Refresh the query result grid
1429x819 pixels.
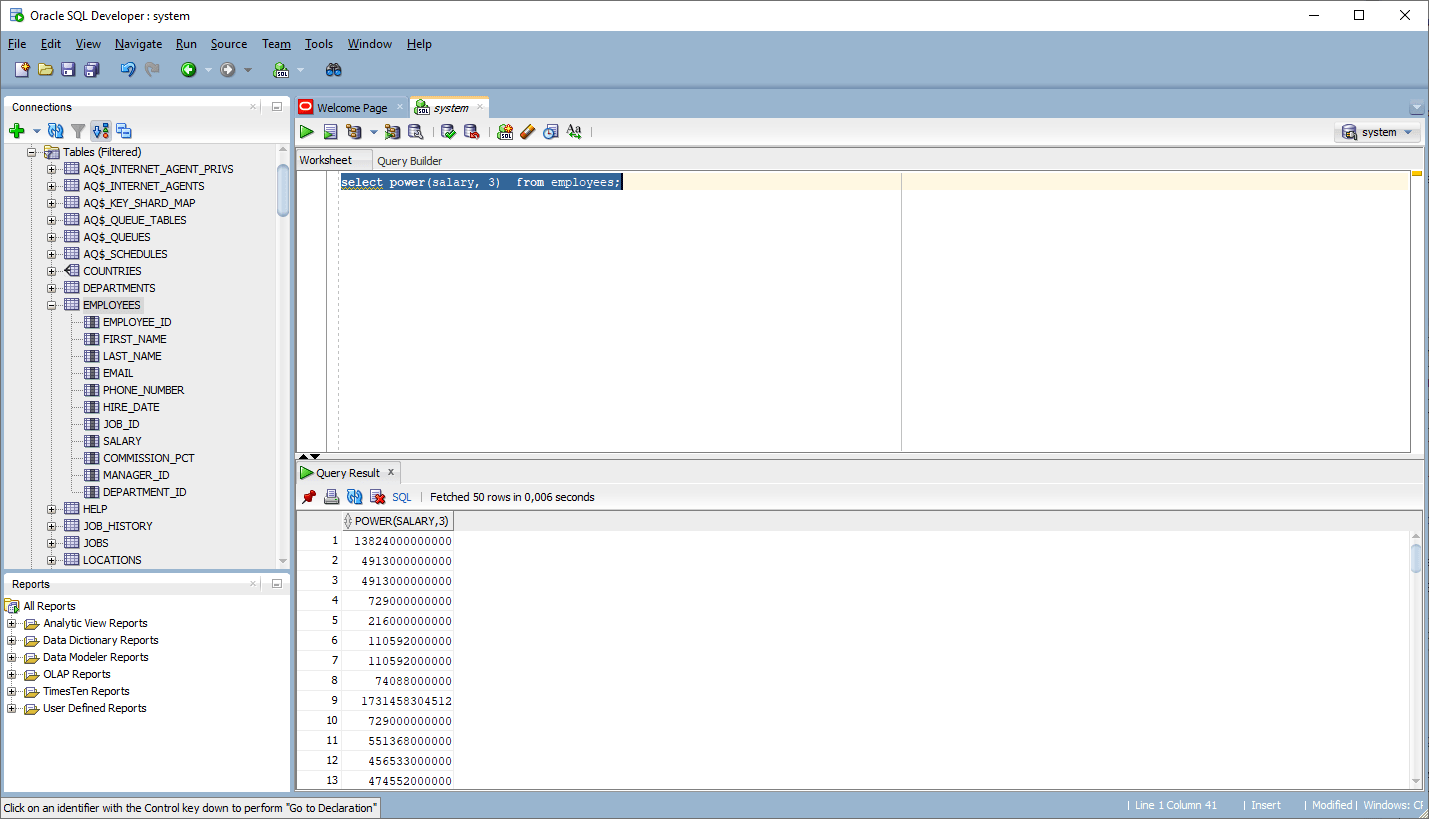coord(353,496)
